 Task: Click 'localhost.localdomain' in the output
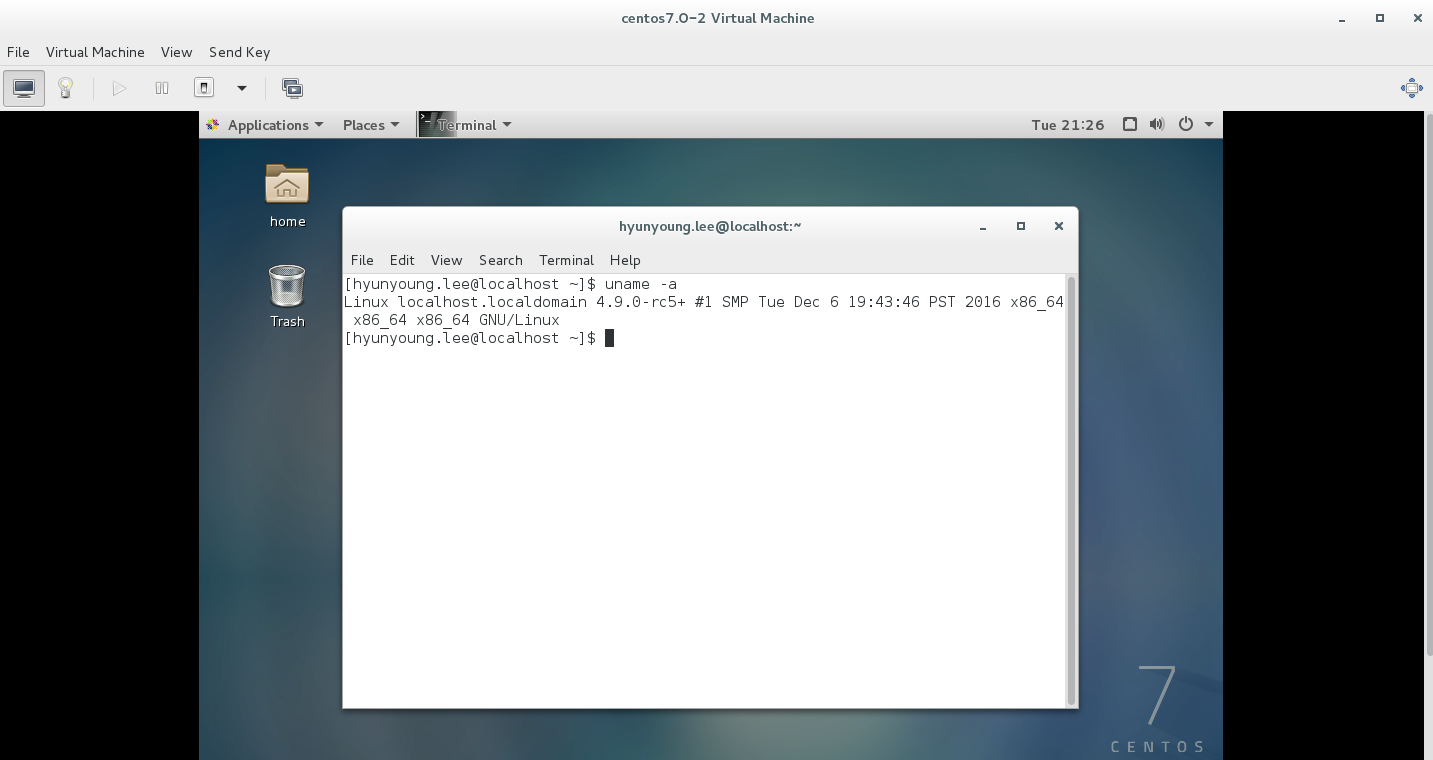pyautogui.click(x=492, y=302)
